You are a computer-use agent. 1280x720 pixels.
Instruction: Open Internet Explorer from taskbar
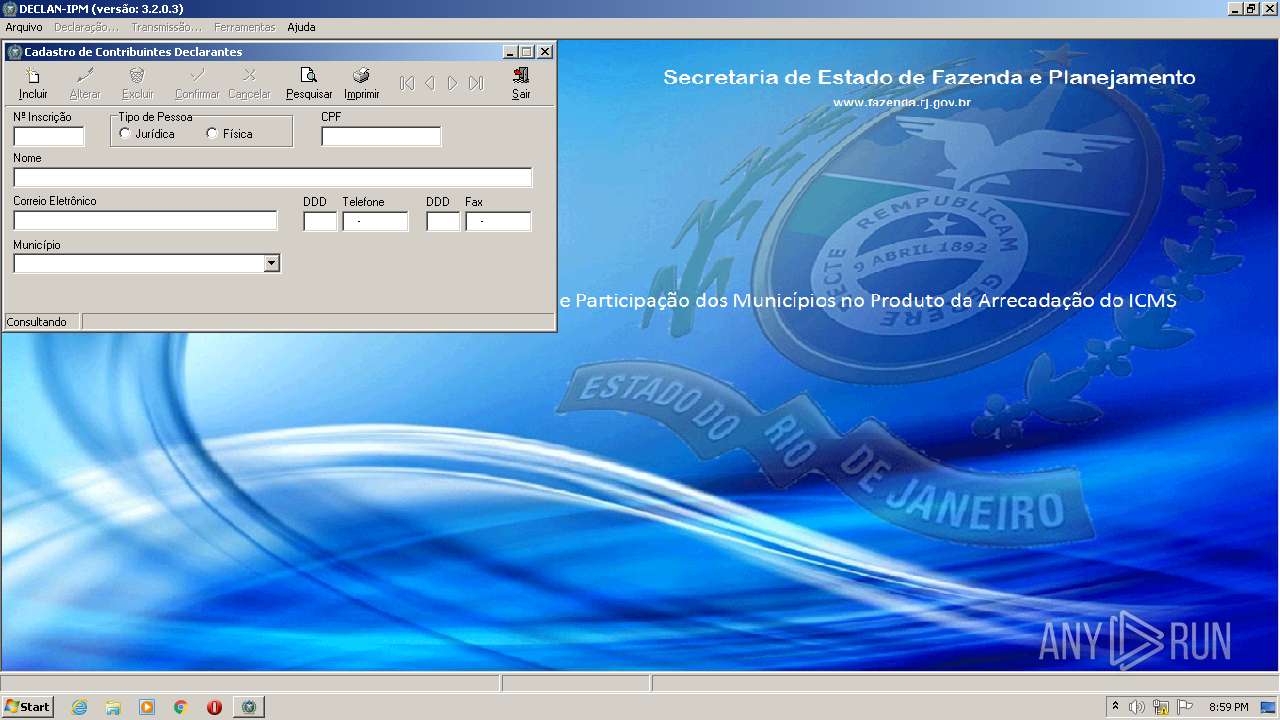point(79,707)
